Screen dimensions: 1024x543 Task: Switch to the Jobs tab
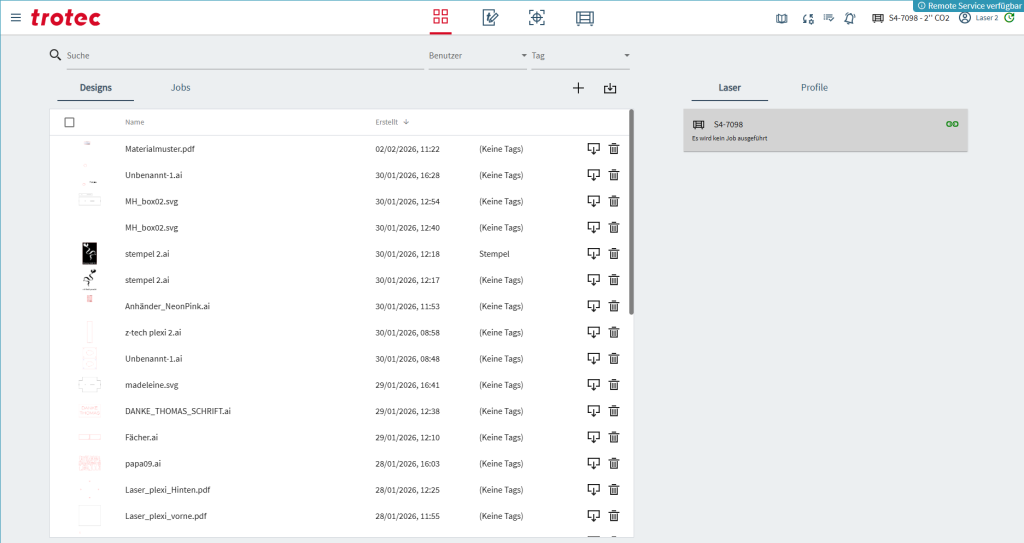(x=180, y=88)
